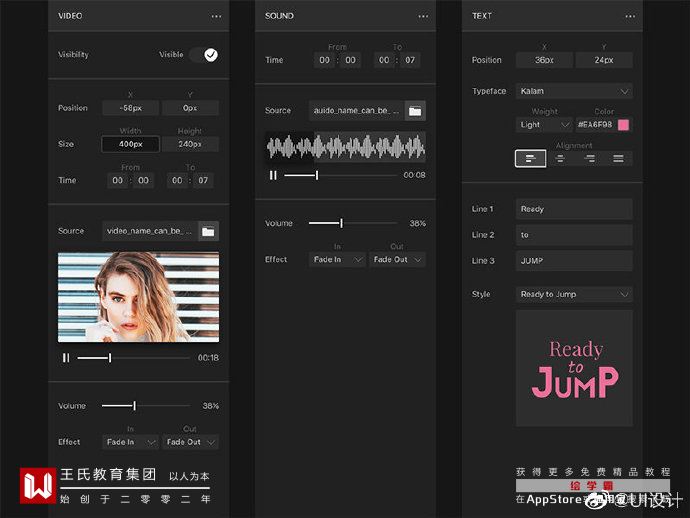Click the Sound volume 38% value
The width and height of the screenshot is (690, 518).
click(x=418, y=224)
